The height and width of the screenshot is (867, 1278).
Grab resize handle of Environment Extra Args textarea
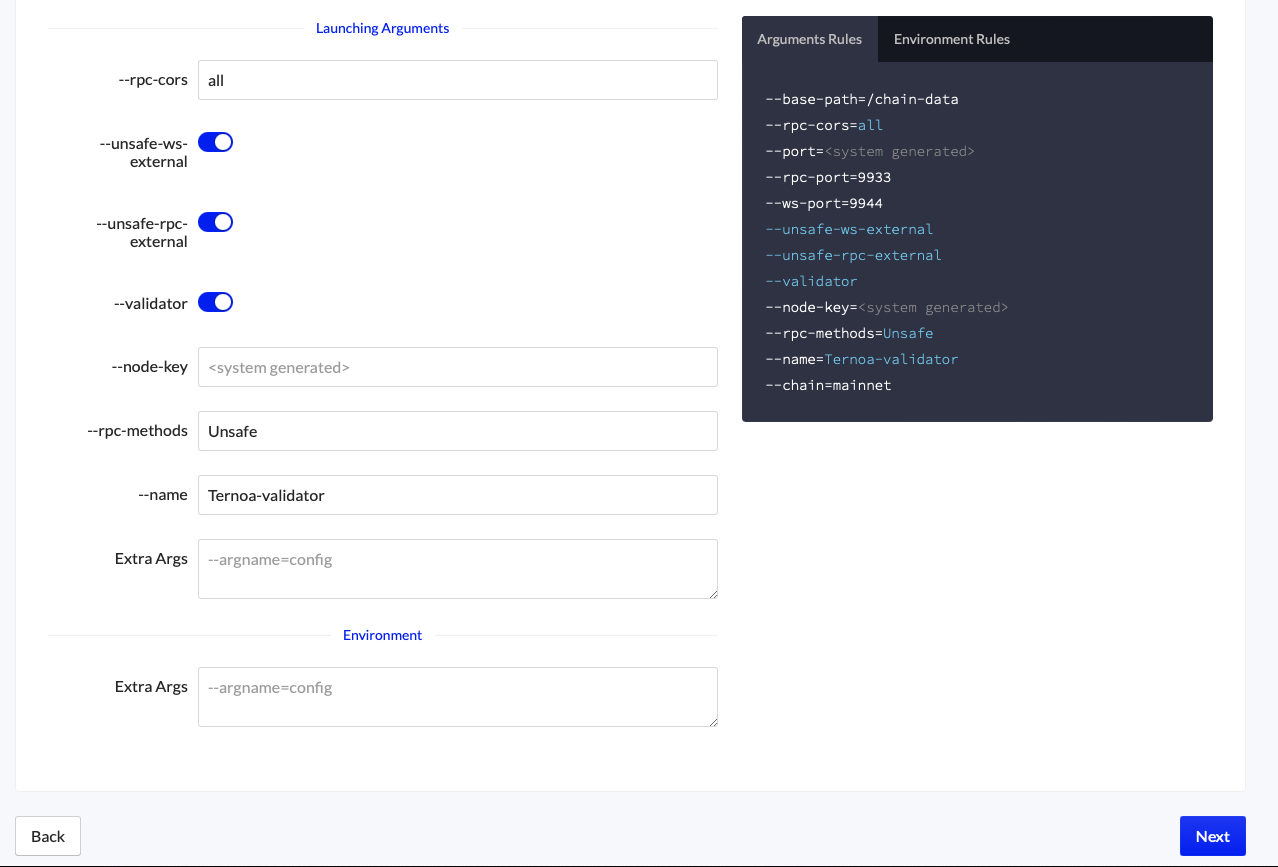point(712,721)
